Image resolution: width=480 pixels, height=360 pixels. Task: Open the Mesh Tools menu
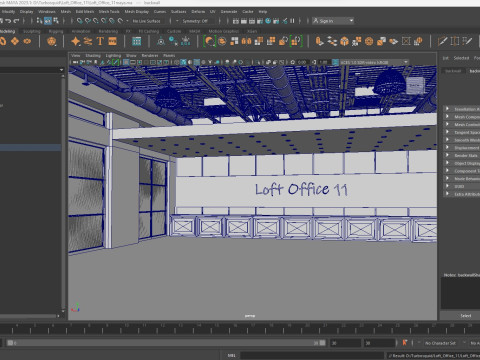coord(109,12)
